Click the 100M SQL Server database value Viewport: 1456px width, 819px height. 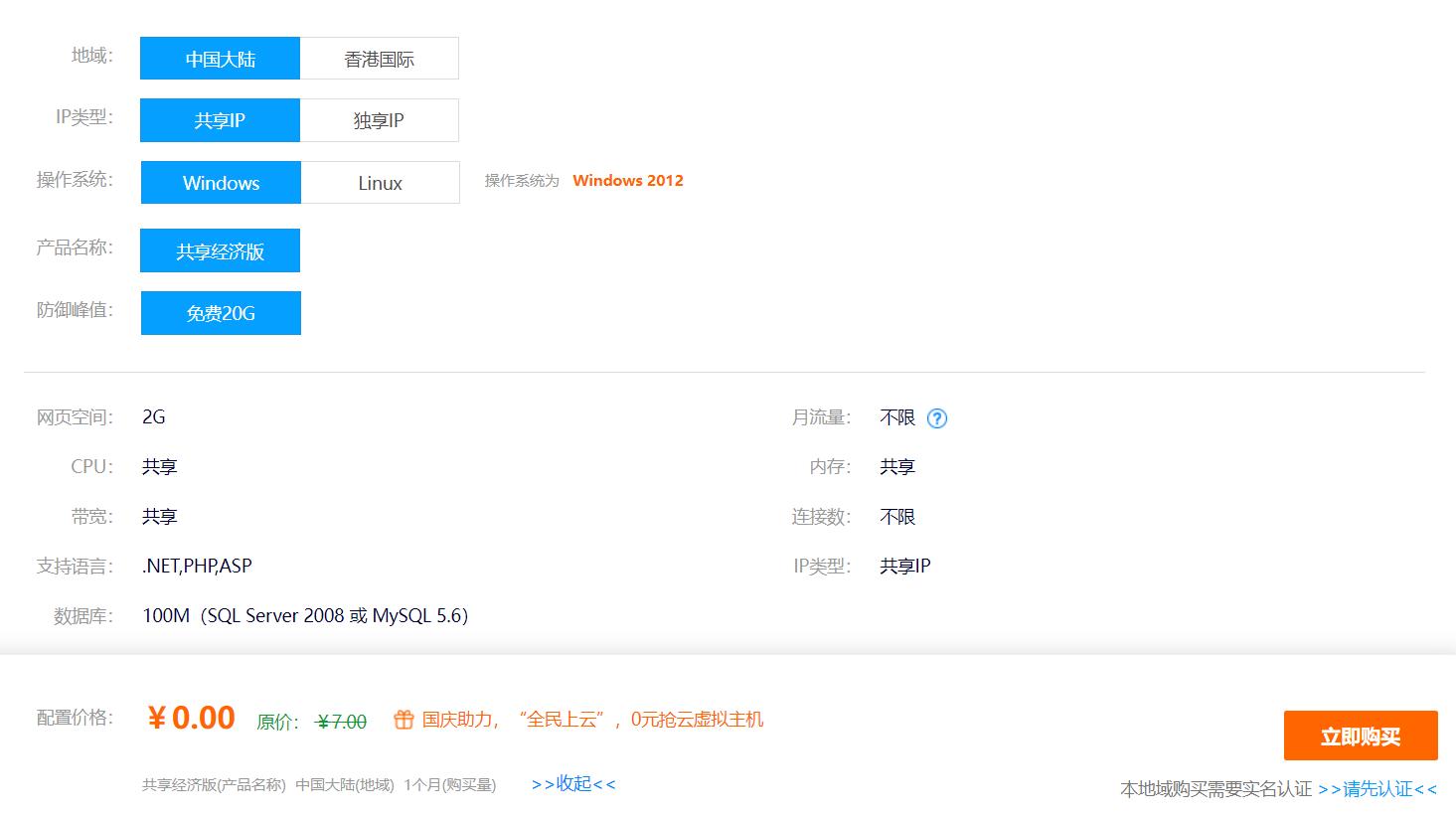305,616
